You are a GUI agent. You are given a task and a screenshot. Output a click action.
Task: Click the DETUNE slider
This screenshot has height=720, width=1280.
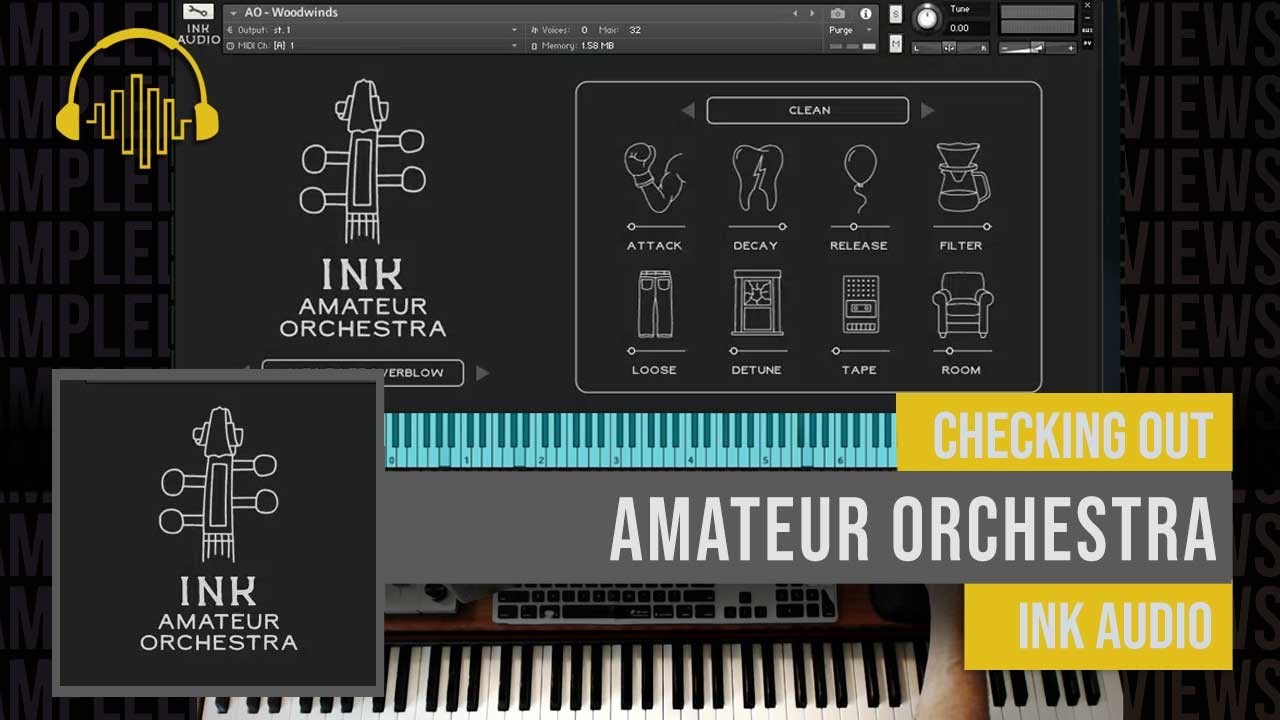point(757,351)
